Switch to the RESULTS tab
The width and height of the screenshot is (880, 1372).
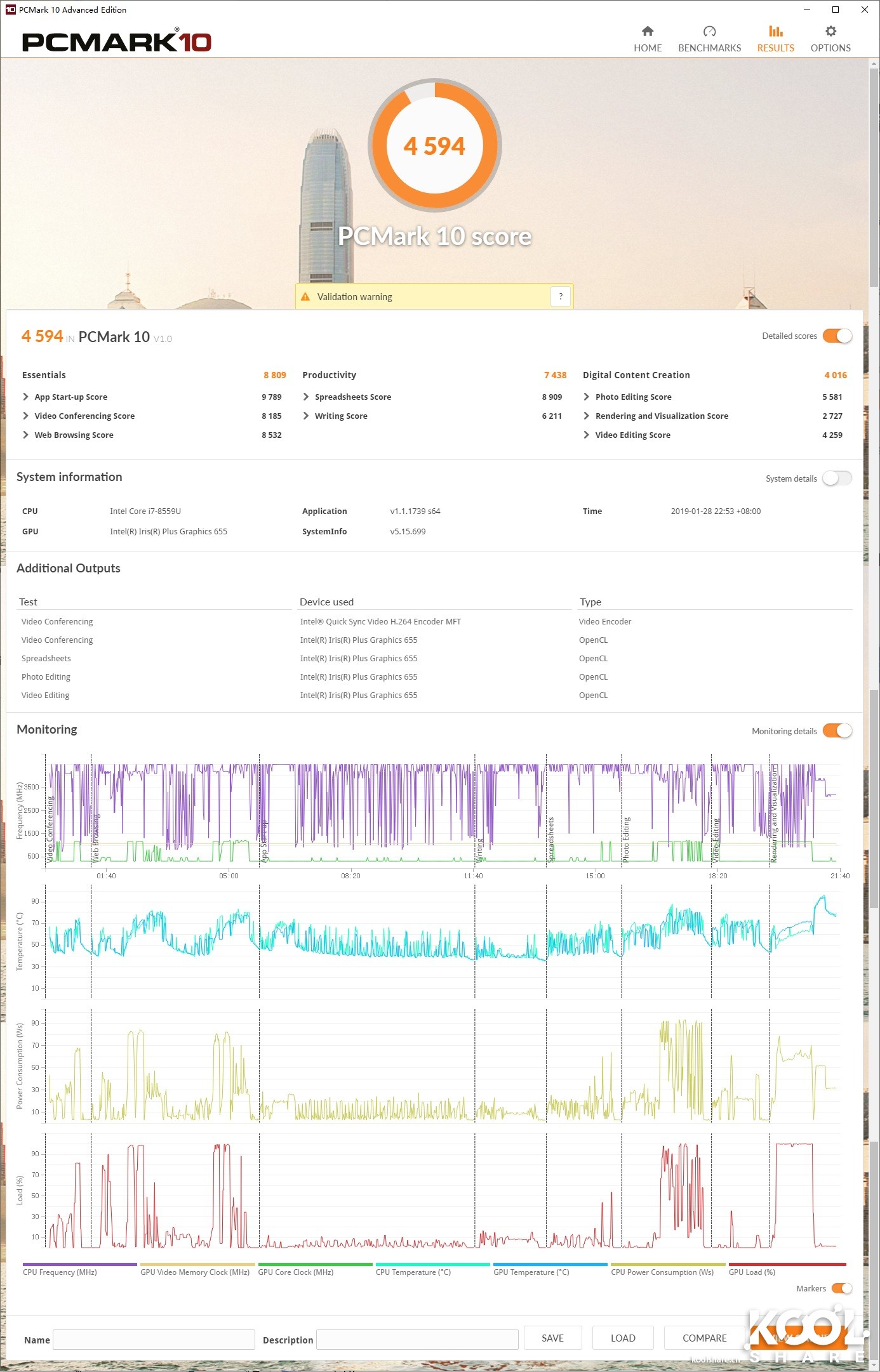(x=775, y=39)
